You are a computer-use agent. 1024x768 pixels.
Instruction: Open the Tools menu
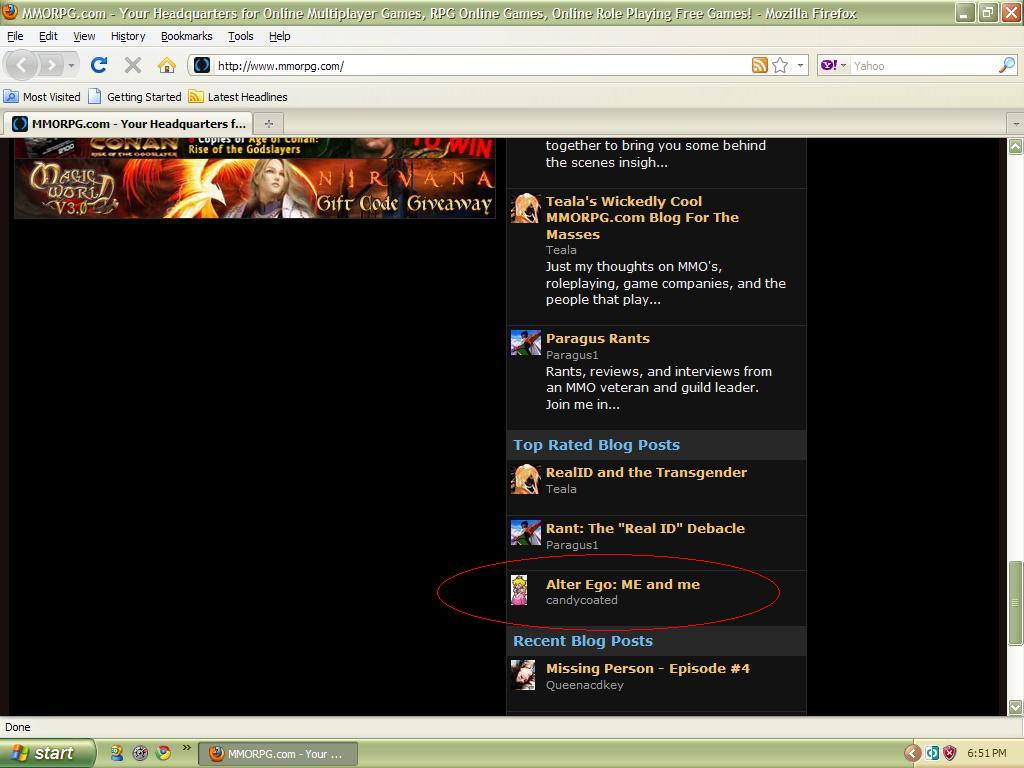click(240, 36)
